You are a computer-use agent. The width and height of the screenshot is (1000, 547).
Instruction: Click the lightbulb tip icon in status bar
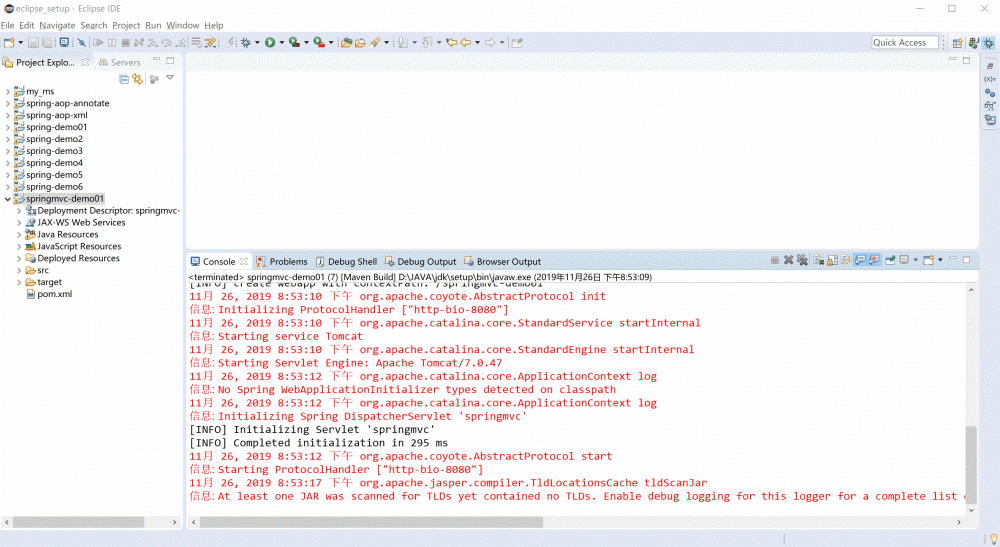(993, 539)
